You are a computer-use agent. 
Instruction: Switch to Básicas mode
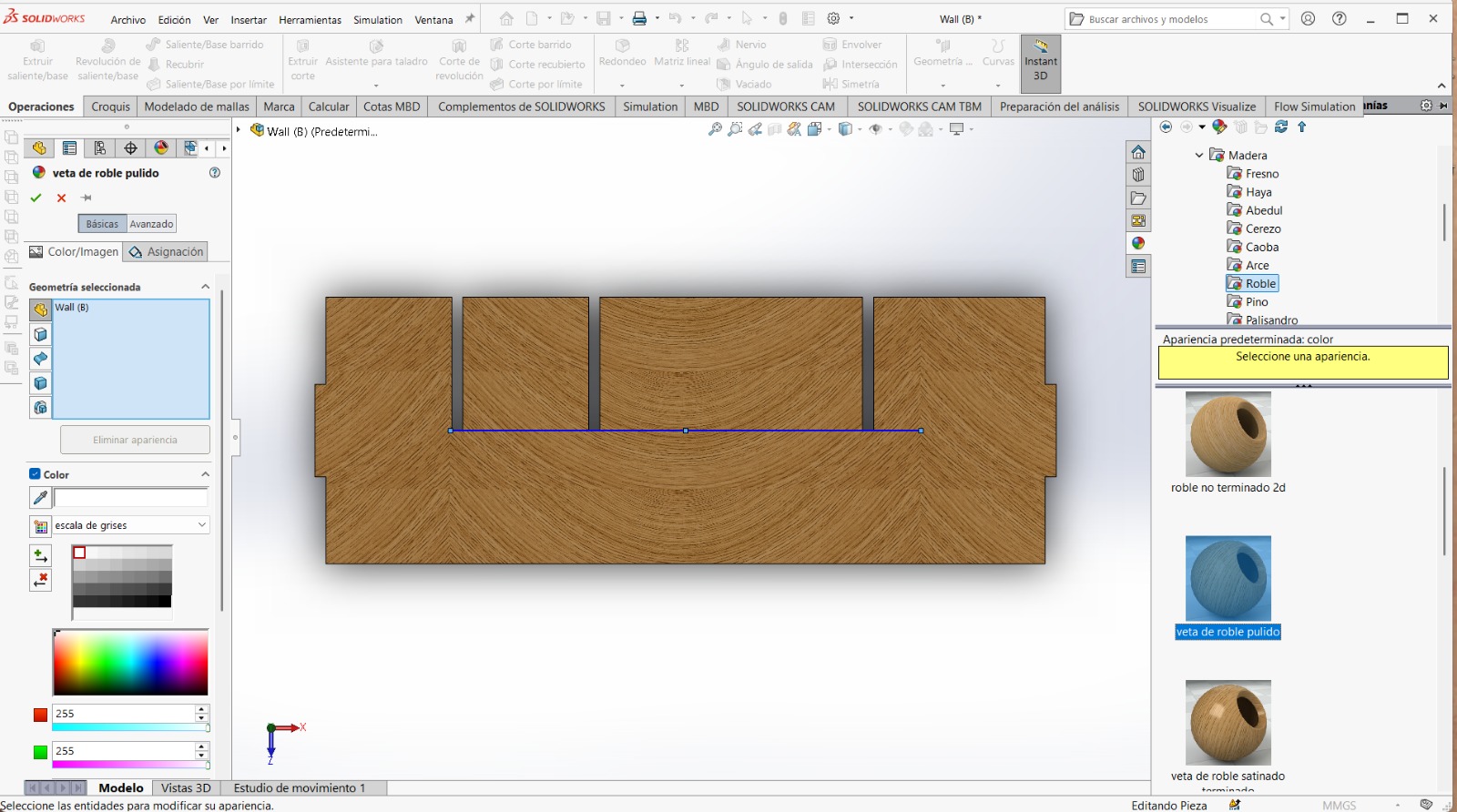click(x=102, y=224)
